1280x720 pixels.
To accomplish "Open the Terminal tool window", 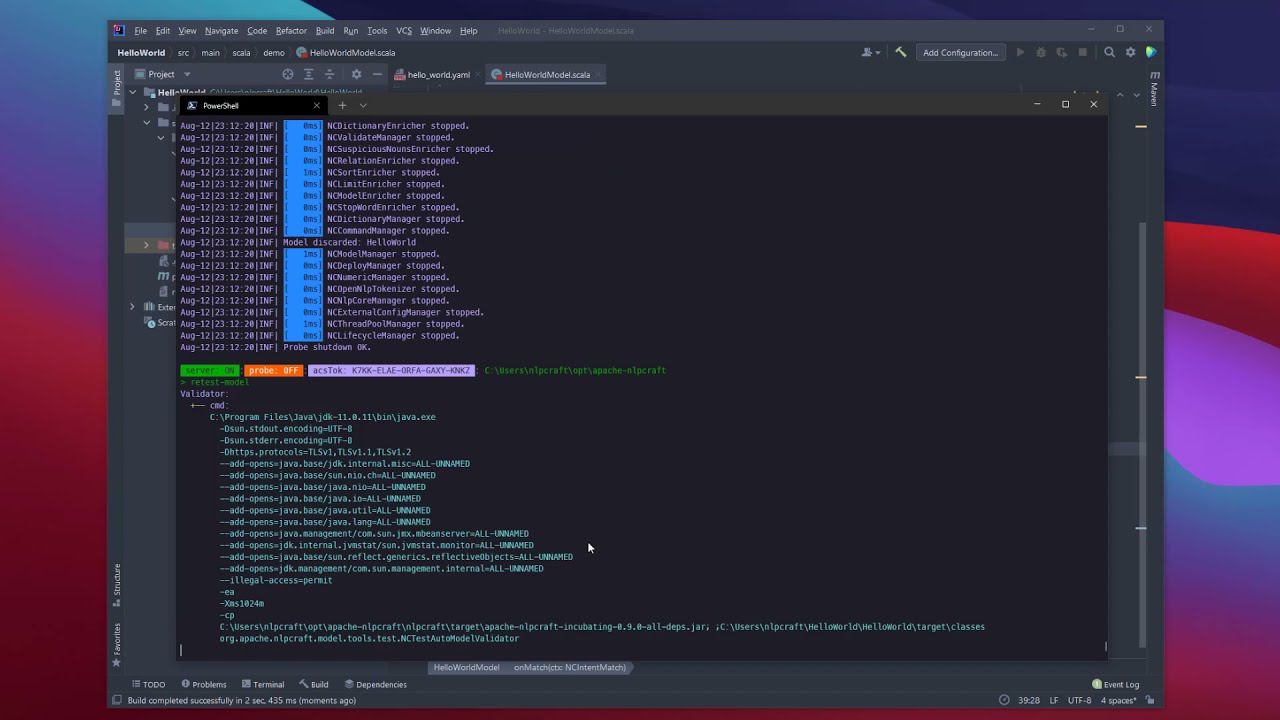I will pyautogui.click(x=263, y=684).
